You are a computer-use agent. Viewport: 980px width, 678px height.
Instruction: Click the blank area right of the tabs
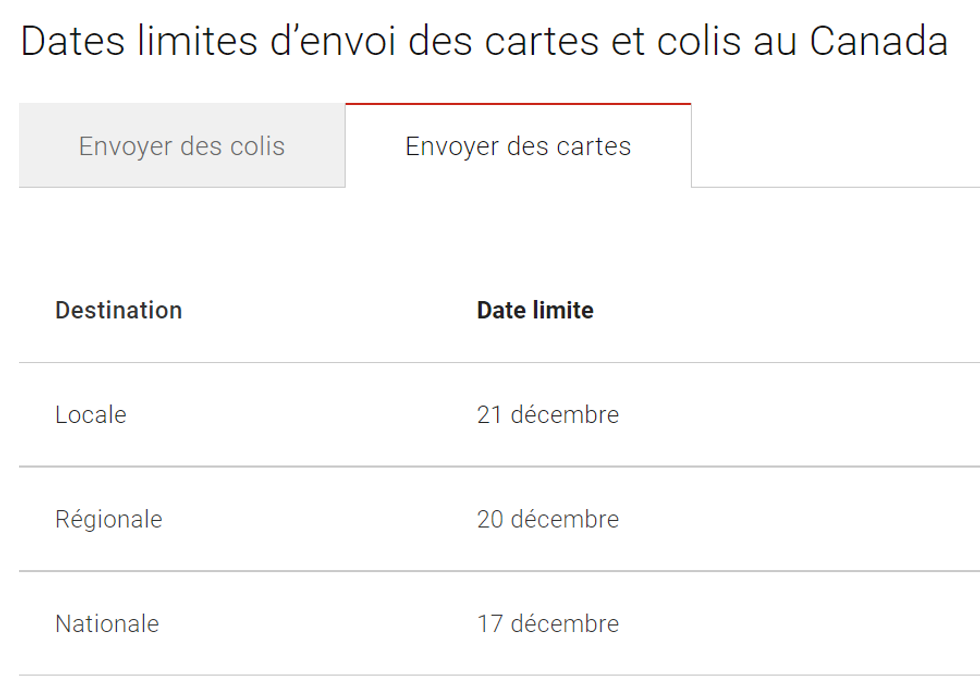[840, 146]
